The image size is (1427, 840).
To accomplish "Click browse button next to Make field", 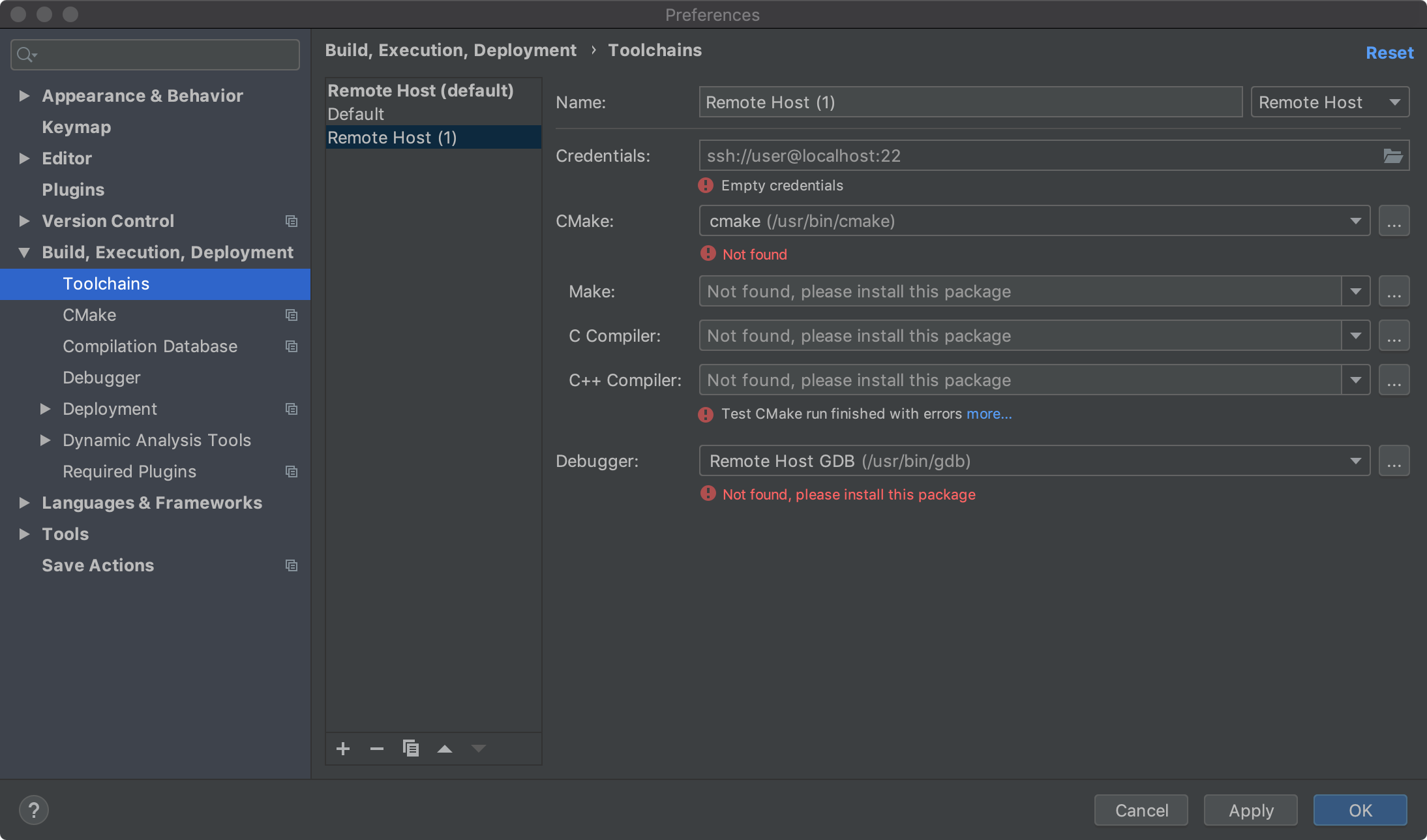I will pos(1394,292).
